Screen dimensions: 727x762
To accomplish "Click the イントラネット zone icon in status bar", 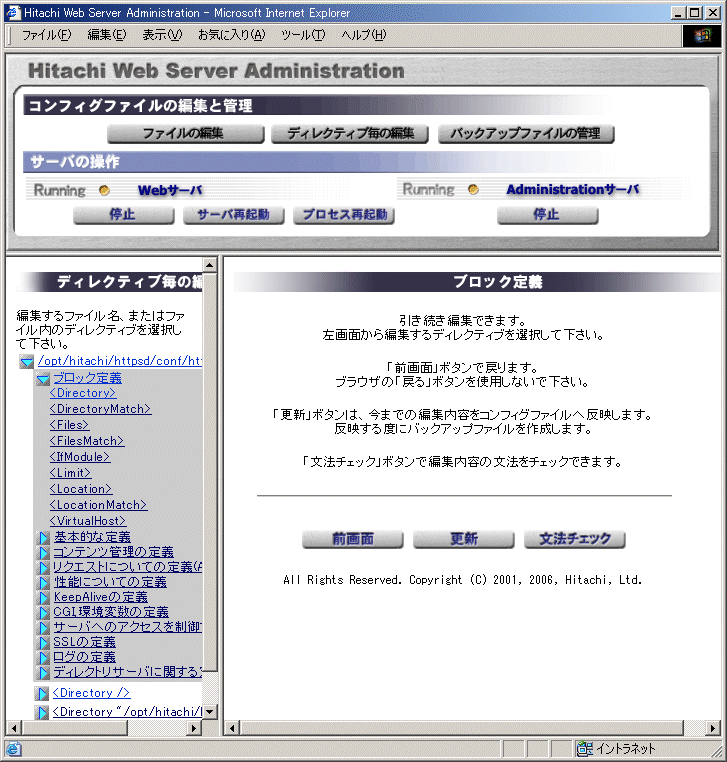I will (x=585, y=749).
